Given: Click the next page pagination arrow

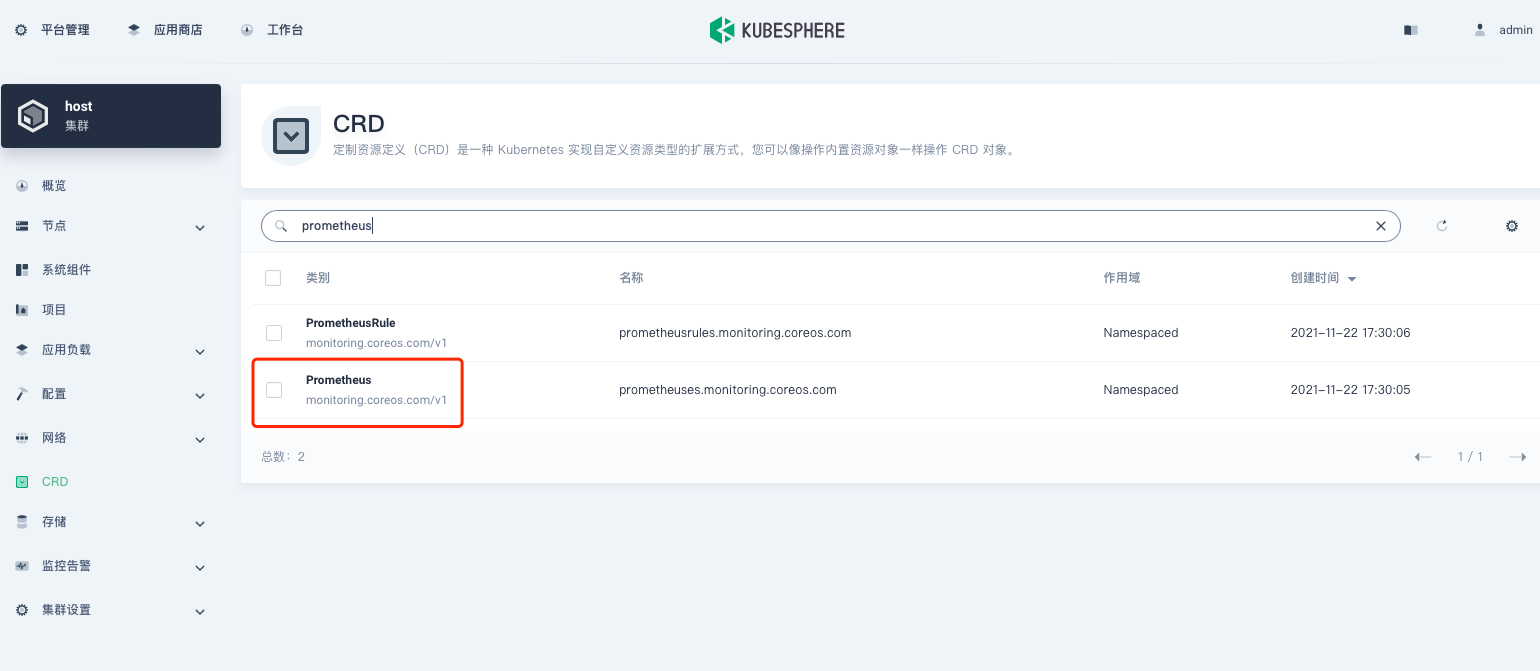Looking at the screenshot, I should pyautogui.click(x=1518, y=457).
